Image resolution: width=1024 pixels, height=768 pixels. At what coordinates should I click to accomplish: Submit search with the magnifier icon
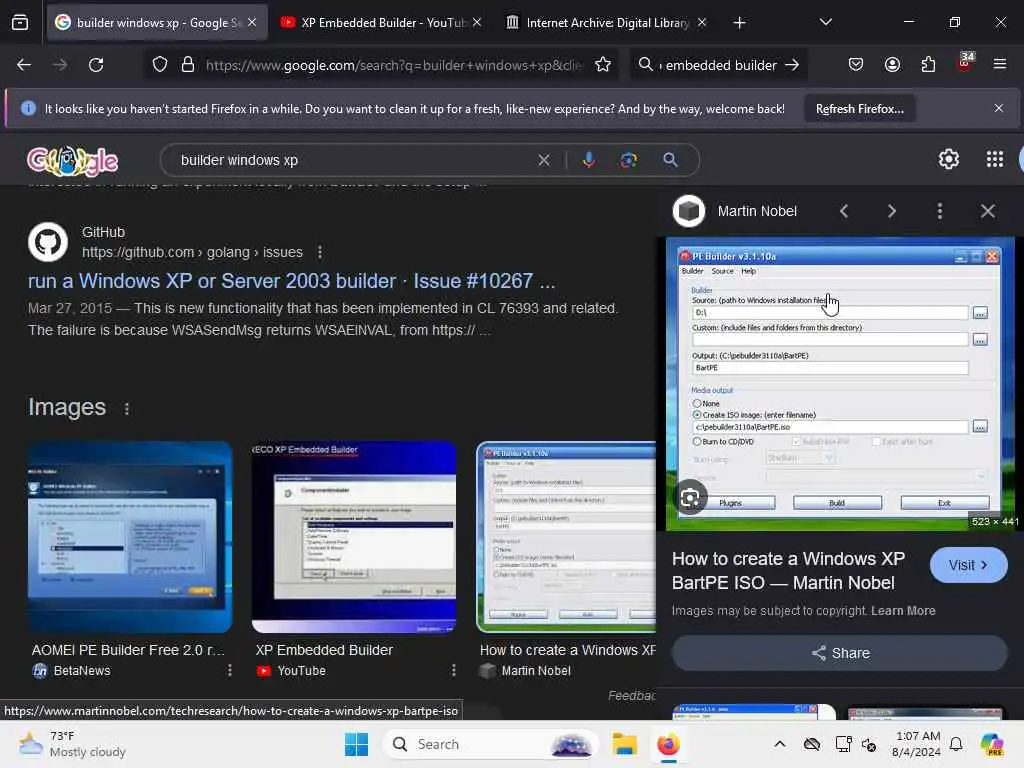pyautogui.click(x=670, y=160)
